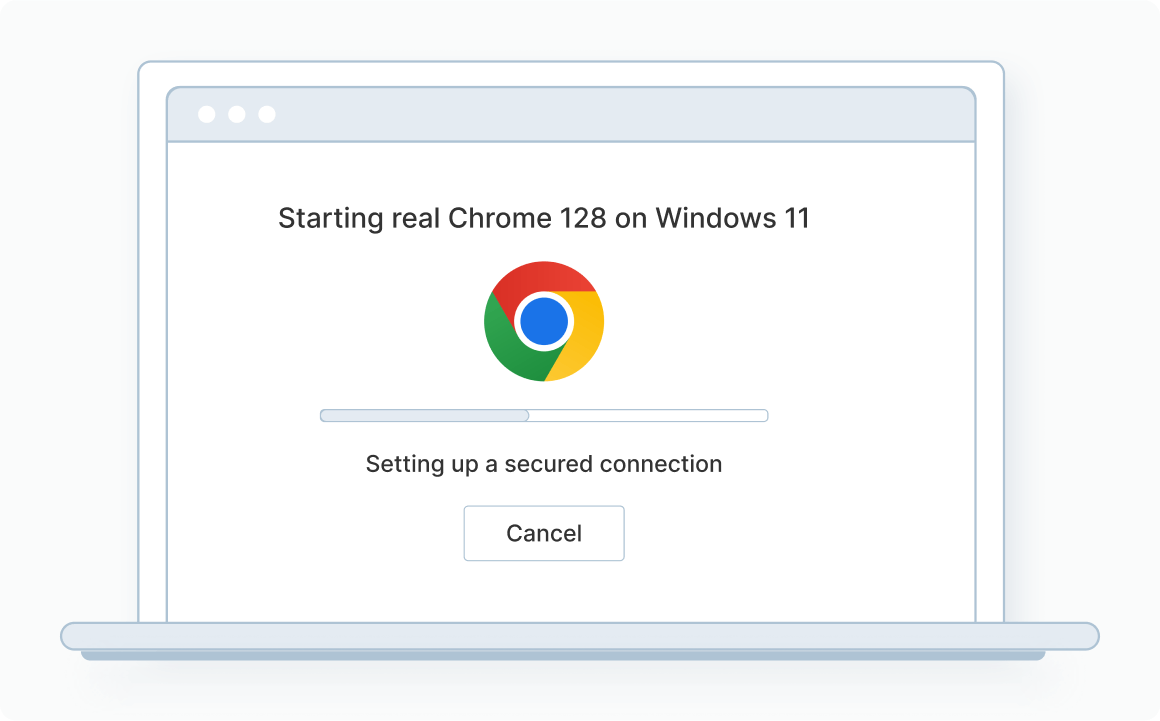
Task: Click the third window dot in title bar
Action: (267, 114)
